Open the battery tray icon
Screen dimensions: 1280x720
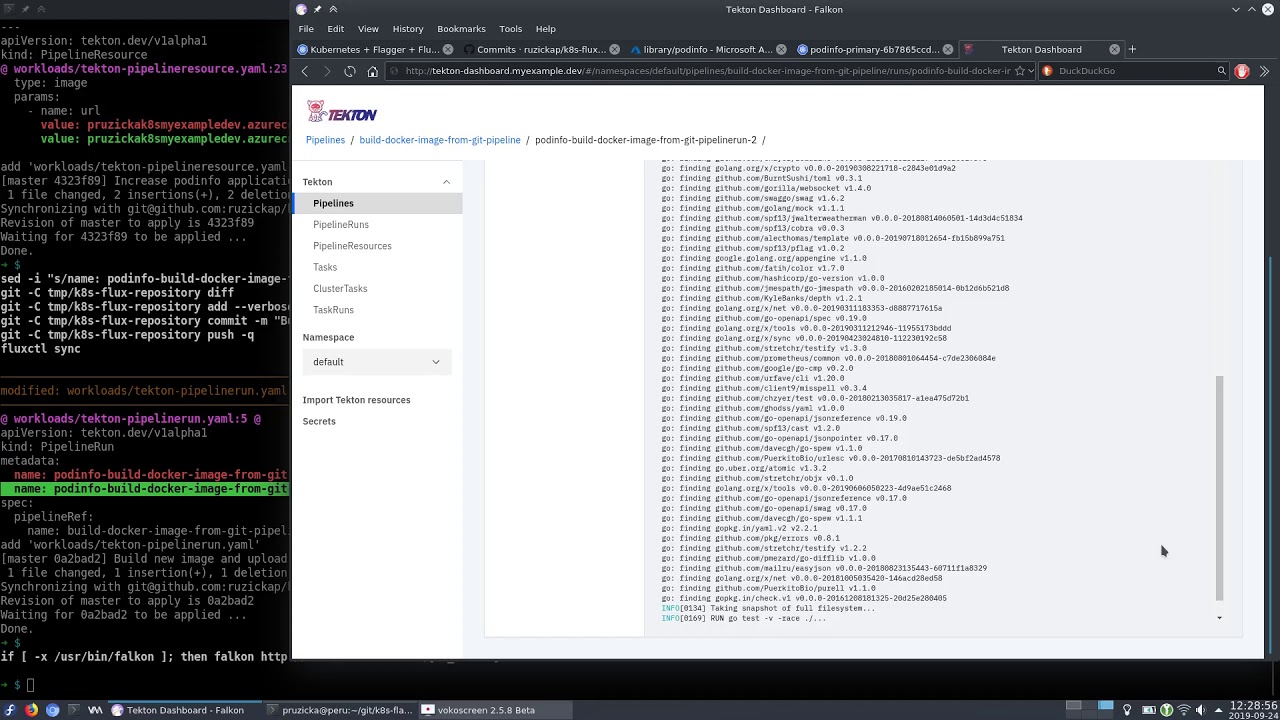click(x=1149, y=710)
